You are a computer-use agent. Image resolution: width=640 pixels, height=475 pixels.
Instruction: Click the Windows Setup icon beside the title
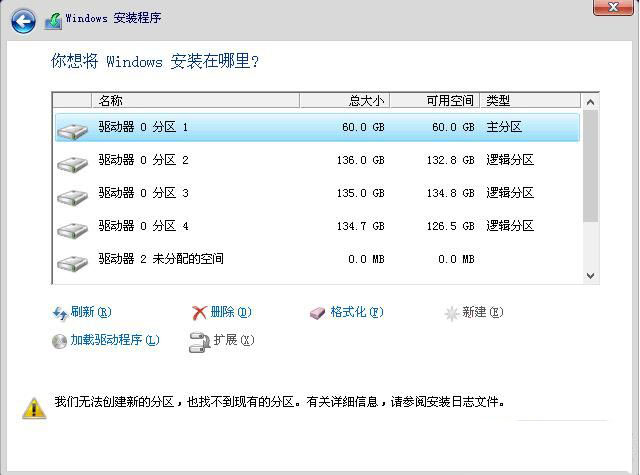tap(53, 20)
